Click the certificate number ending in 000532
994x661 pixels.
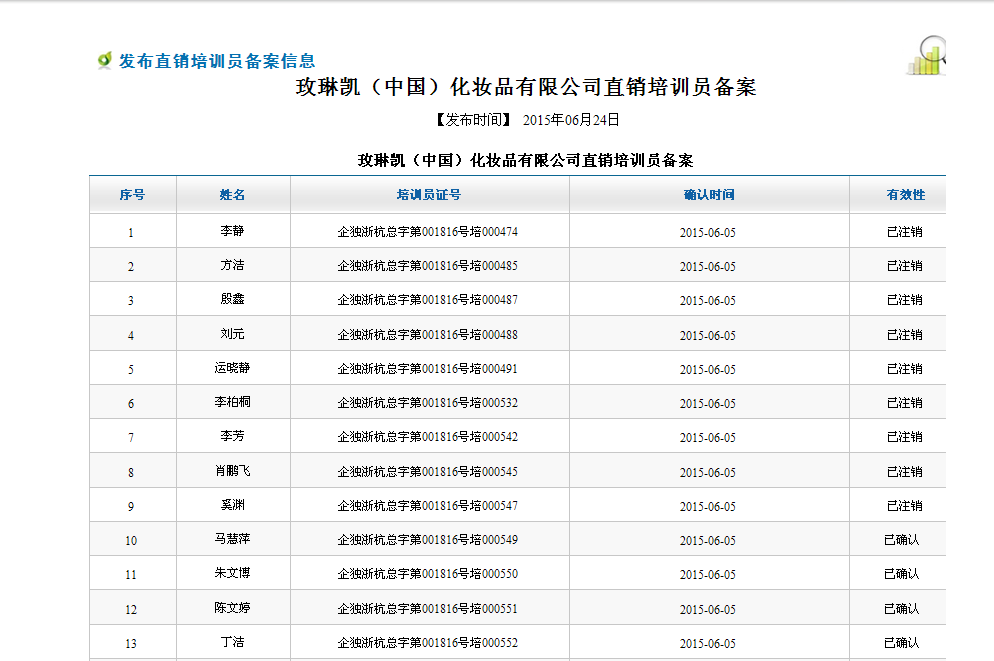(x=428, y=403)
